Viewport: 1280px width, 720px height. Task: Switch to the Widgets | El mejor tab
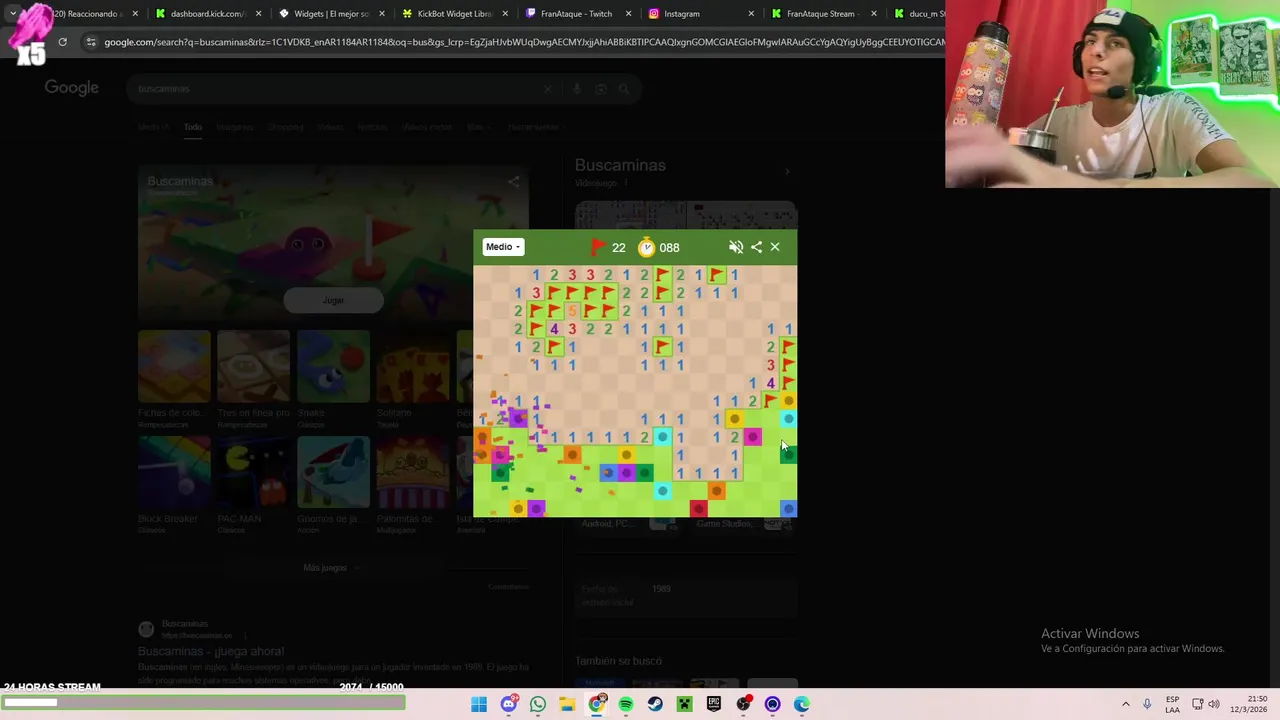click(x=332, y=14)
